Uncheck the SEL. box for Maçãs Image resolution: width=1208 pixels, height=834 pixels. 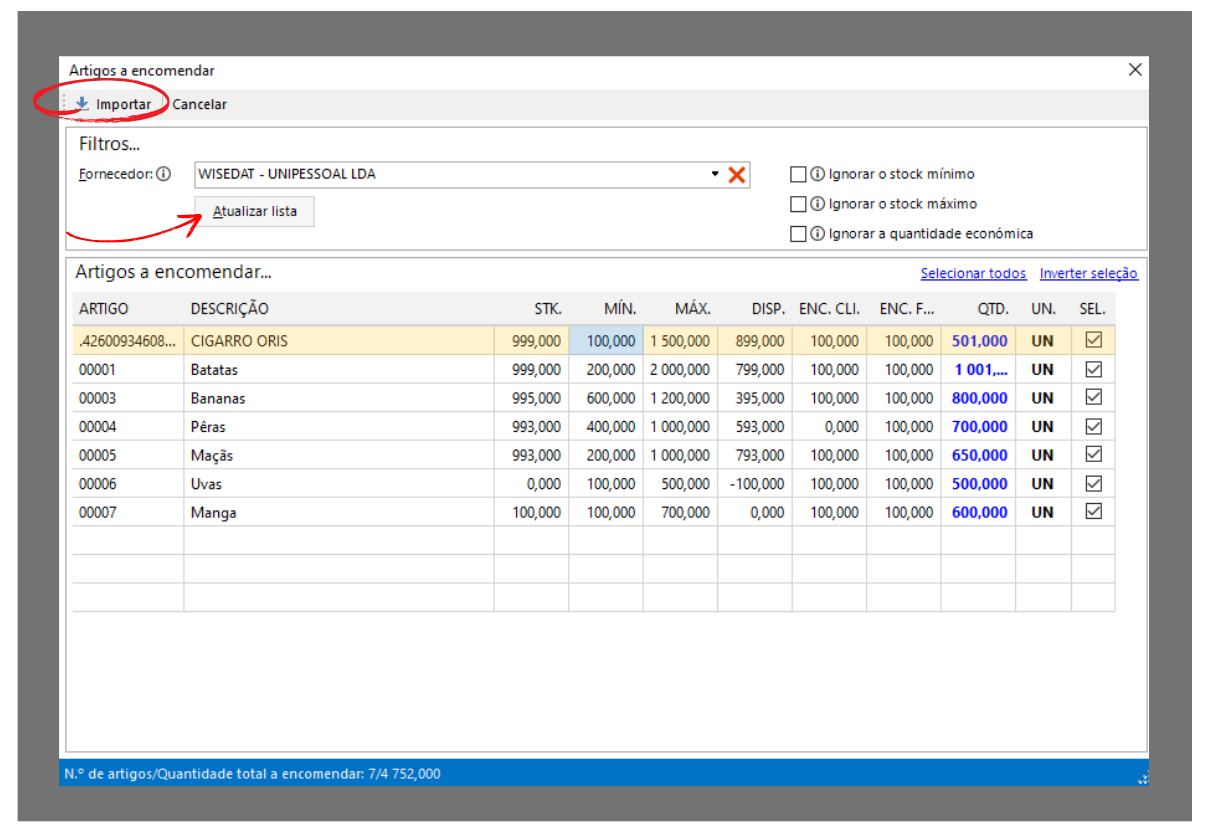tap(1093, 454)
